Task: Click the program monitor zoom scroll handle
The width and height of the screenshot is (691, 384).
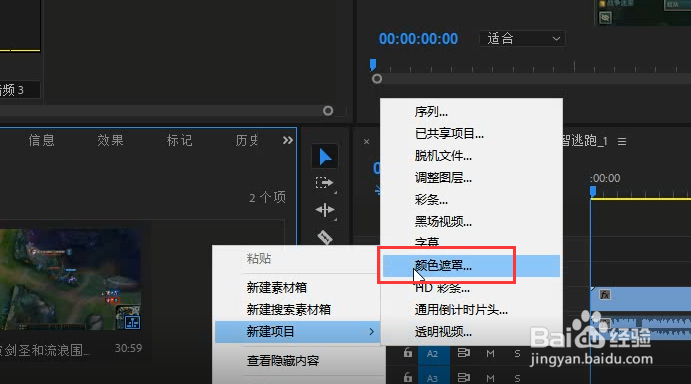Action: point(377,79)
